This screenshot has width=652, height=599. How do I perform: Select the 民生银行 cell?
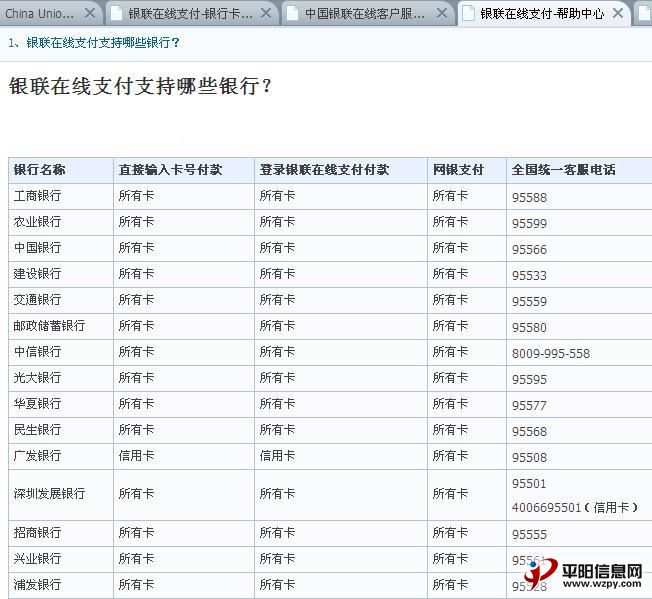click(61, 430)
